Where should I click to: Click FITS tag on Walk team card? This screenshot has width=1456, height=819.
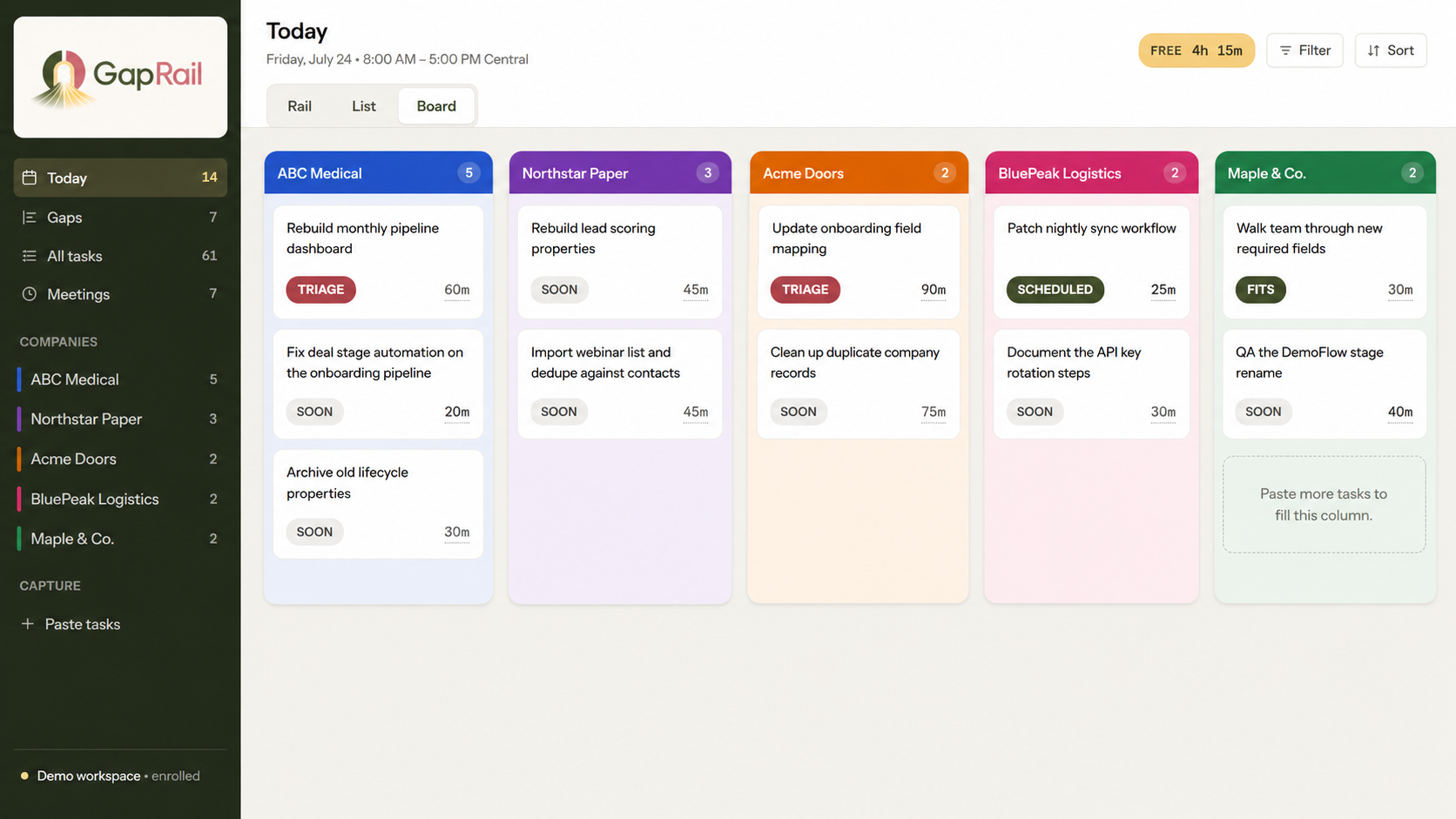(x=1260, y=290)
